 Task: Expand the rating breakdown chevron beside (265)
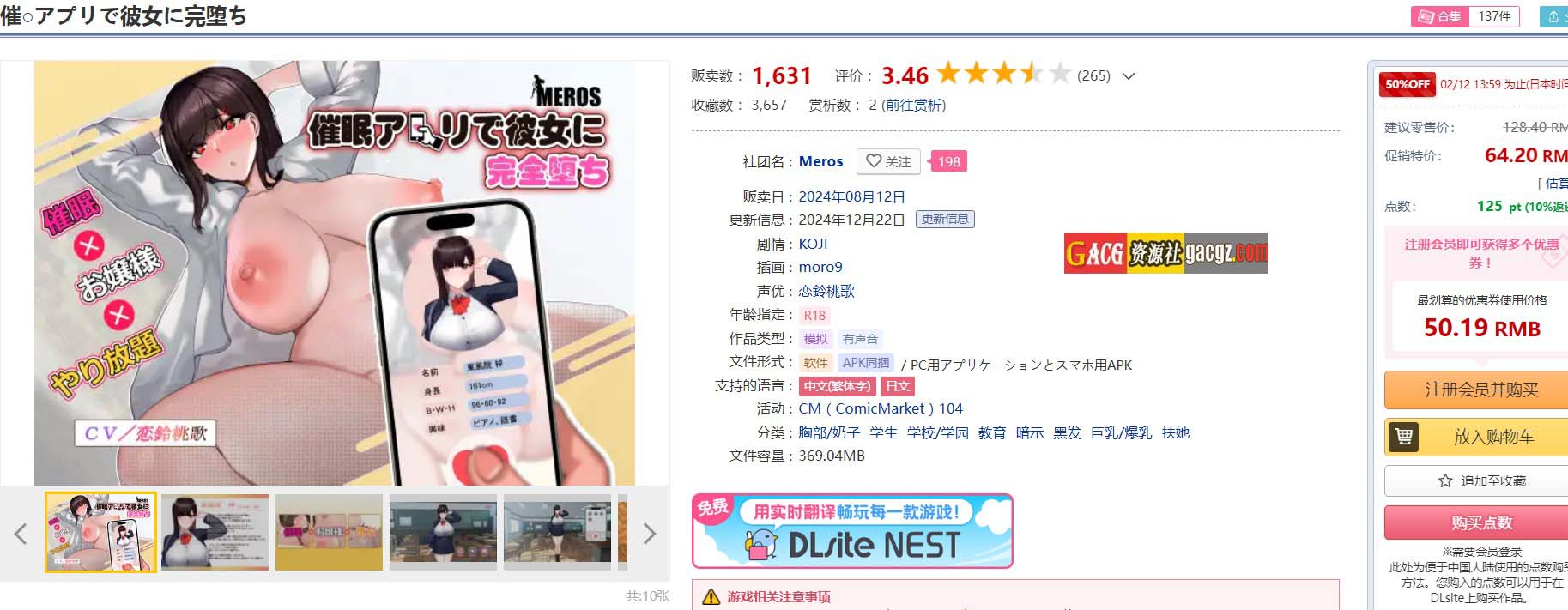[1129, 76]
